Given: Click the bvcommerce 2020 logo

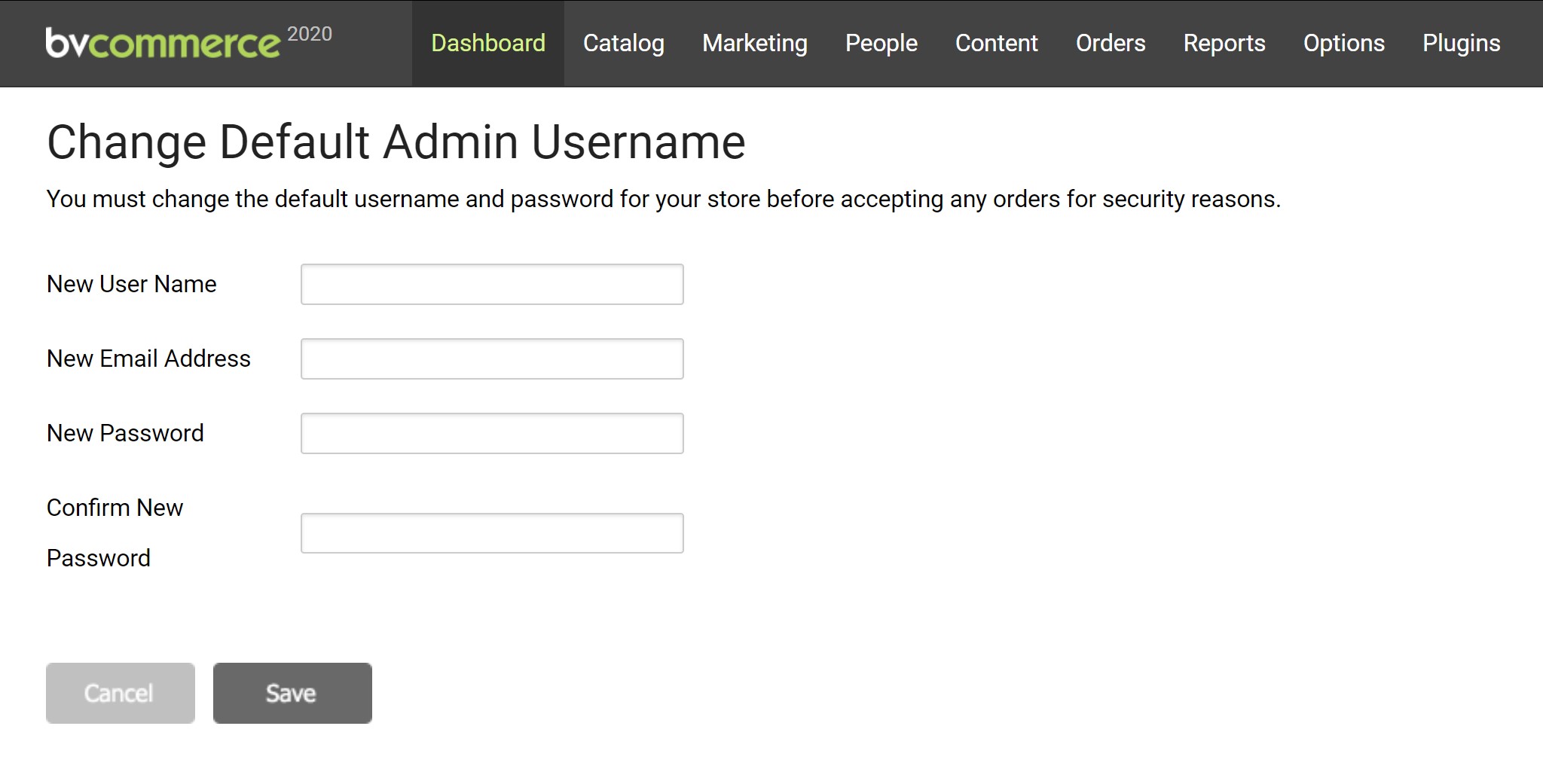Looking at the screenshot, I should (188, 42).
